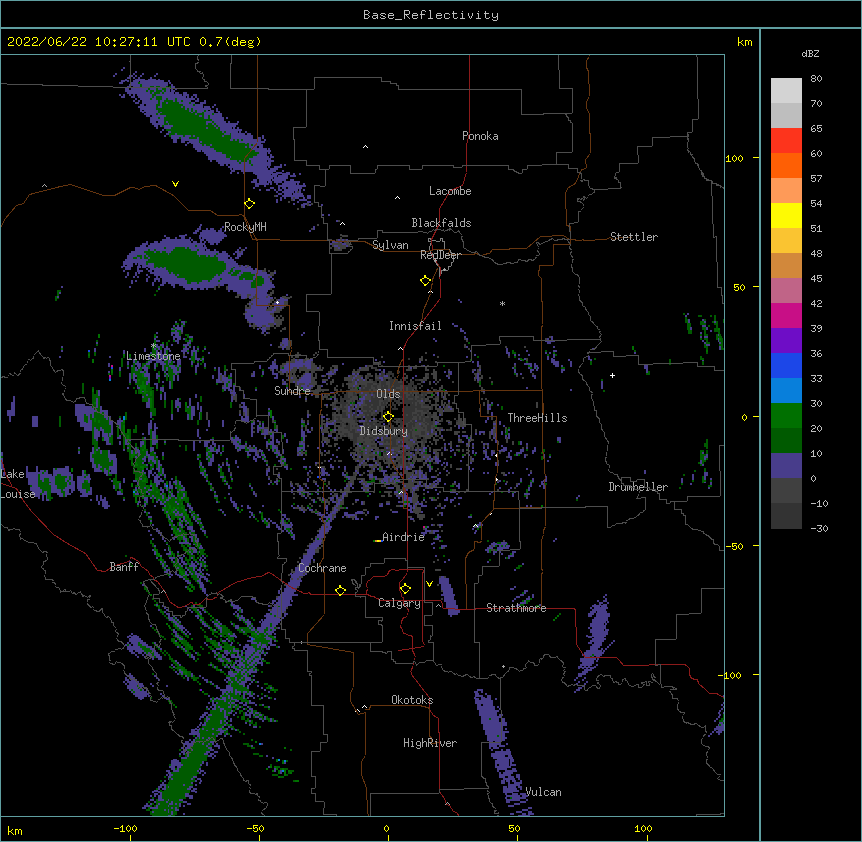Pick the royal blue swatch for 33-36 dBZ
This screenshot has height=842, width=862.
point(786,365)
